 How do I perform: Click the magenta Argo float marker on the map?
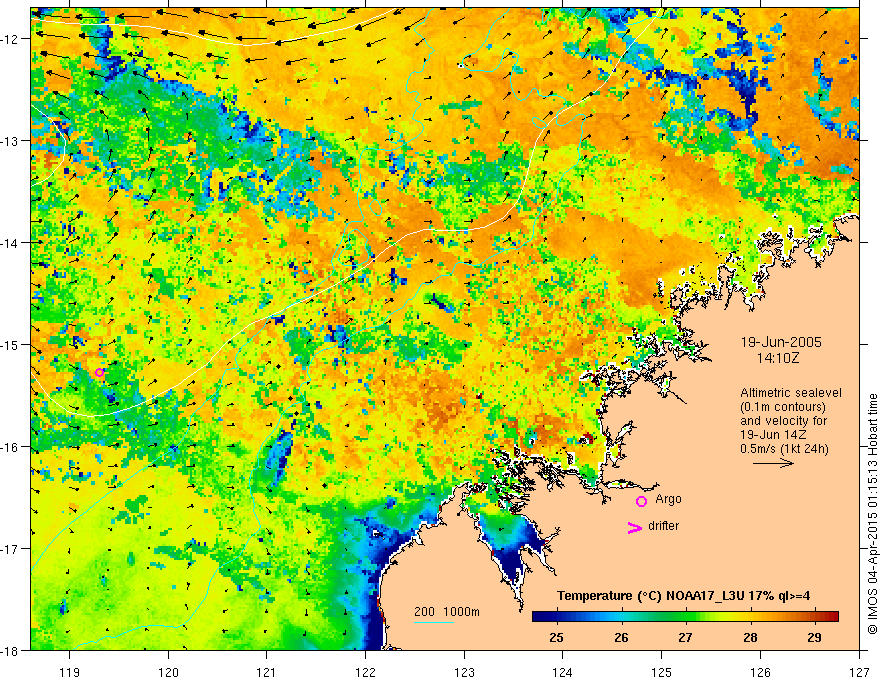pyautogui.click(x=99, y=372)
